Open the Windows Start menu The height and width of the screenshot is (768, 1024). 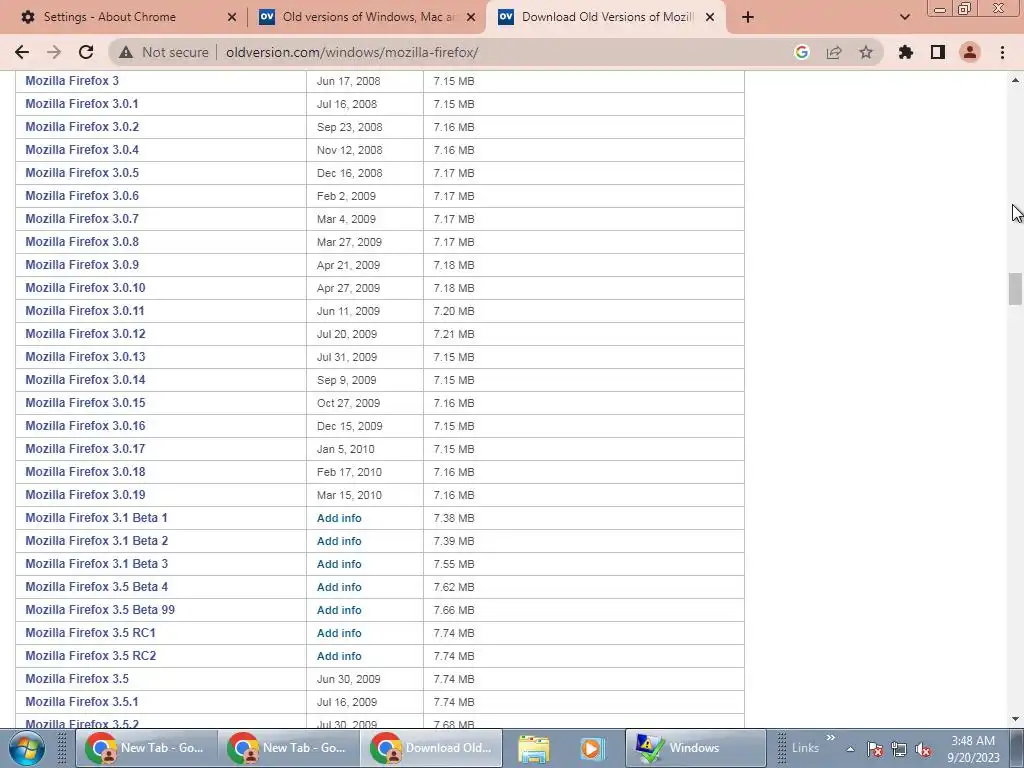click(x=26, y=748)
